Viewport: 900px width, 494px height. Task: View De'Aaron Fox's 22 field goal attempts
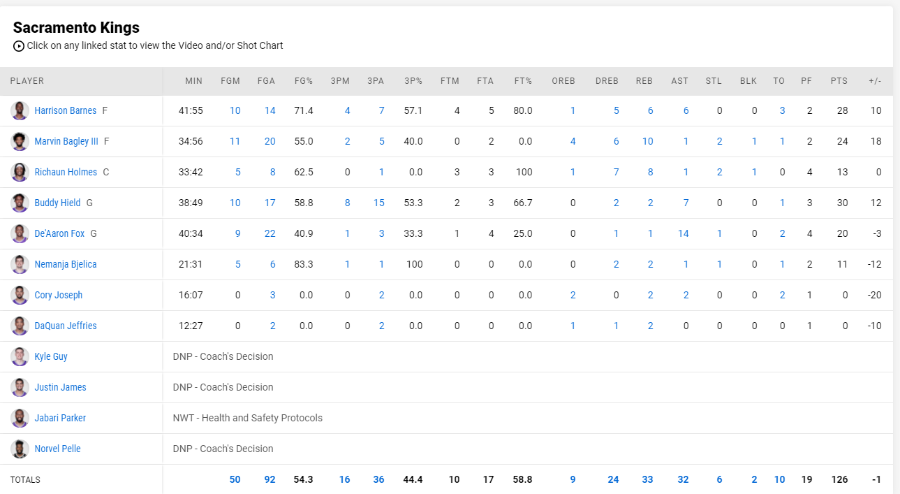click(x=270, y=234)
